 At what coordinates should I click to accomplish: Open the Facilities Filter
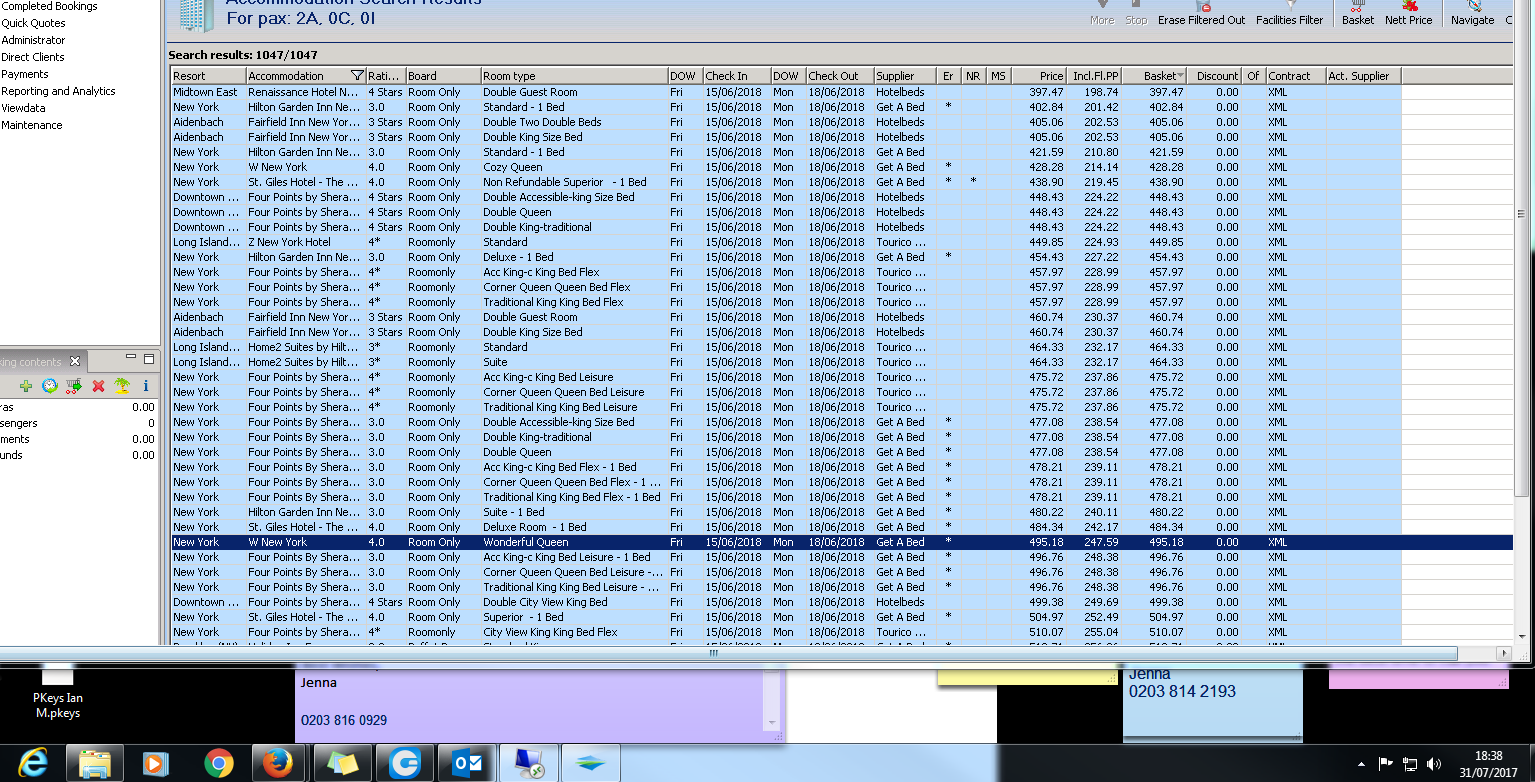click(1289, 13)
